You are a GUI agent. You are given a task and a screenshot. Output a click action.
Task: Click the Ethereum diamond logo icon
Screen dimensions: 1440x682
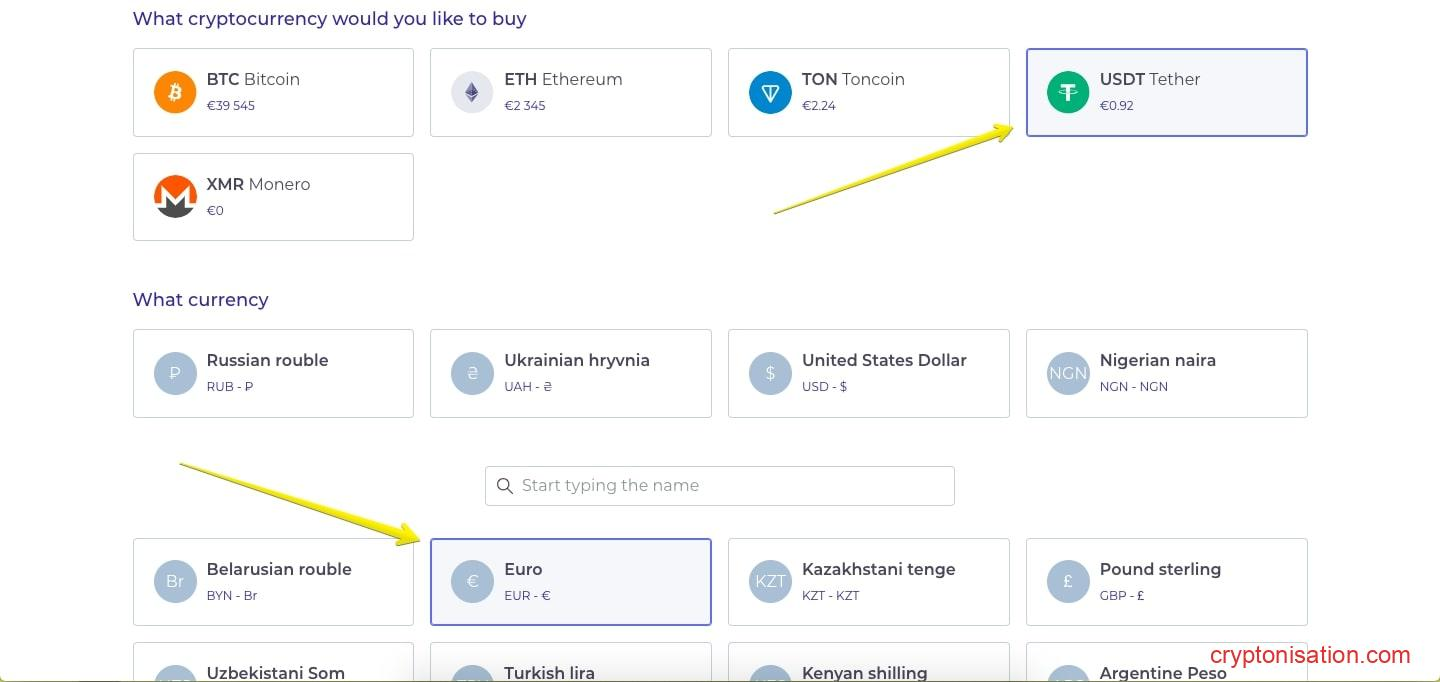(x=472, y=93)
